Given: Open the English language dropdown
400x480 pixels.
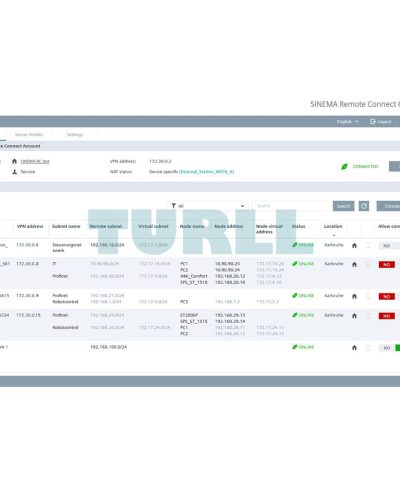Looking at the screenshot, I should coord(347,122).
